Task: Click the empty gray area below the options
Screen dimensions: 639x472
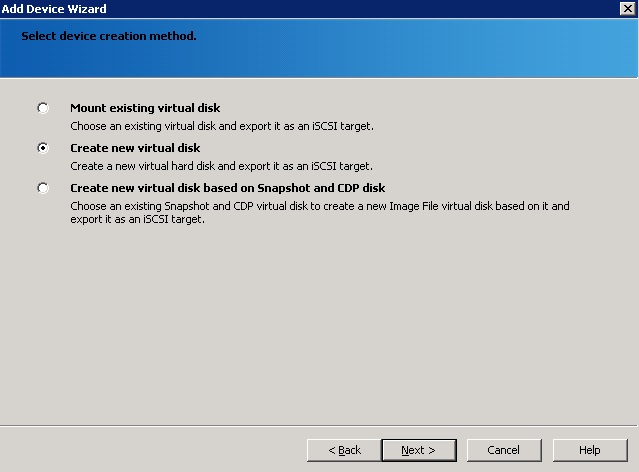Action: click(320, 320)
